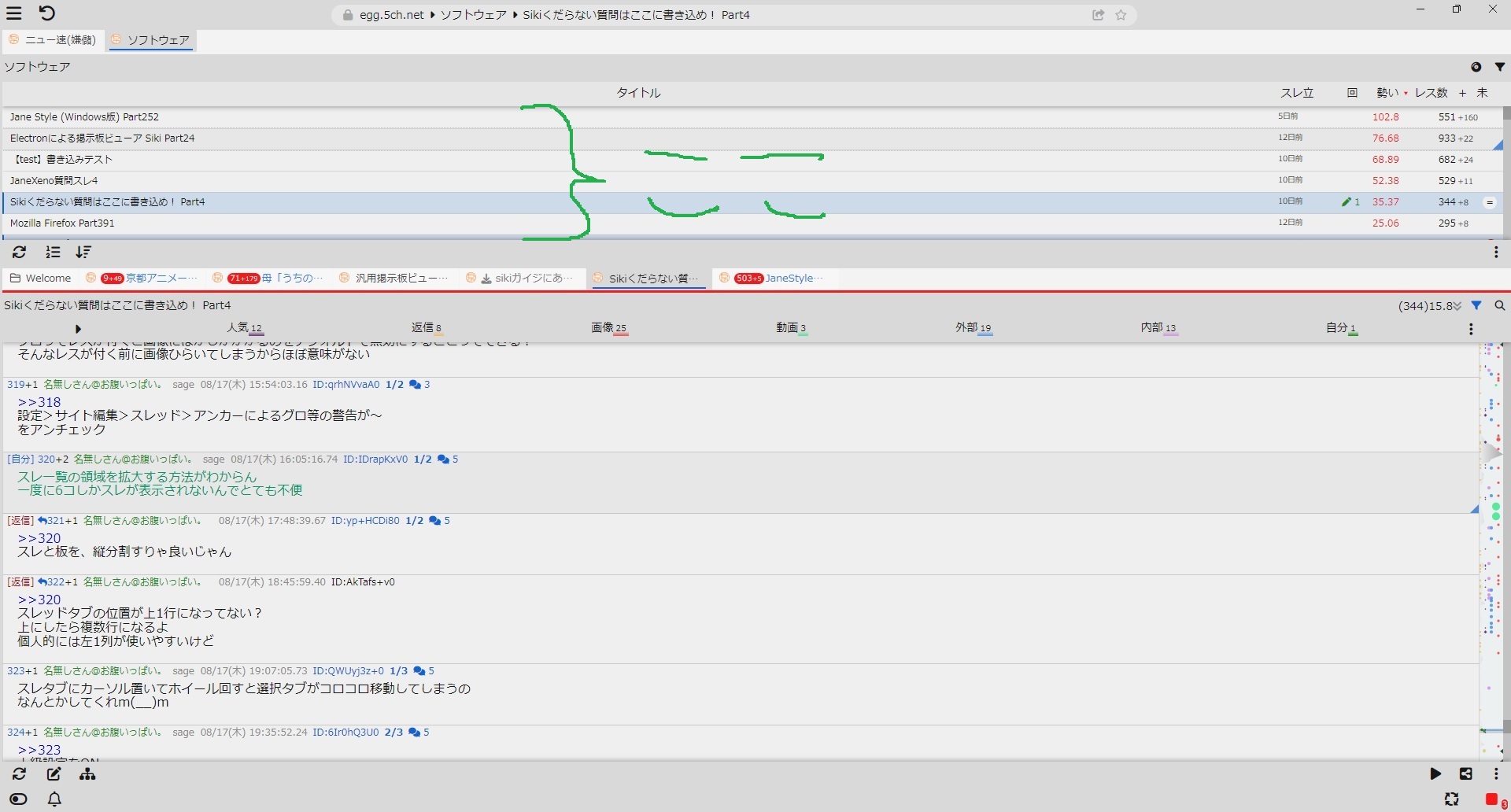Toggle the oval switch icon in status bar
Image resolution: width=1511 pixels, height=812 pixels.
click(18, 799)
